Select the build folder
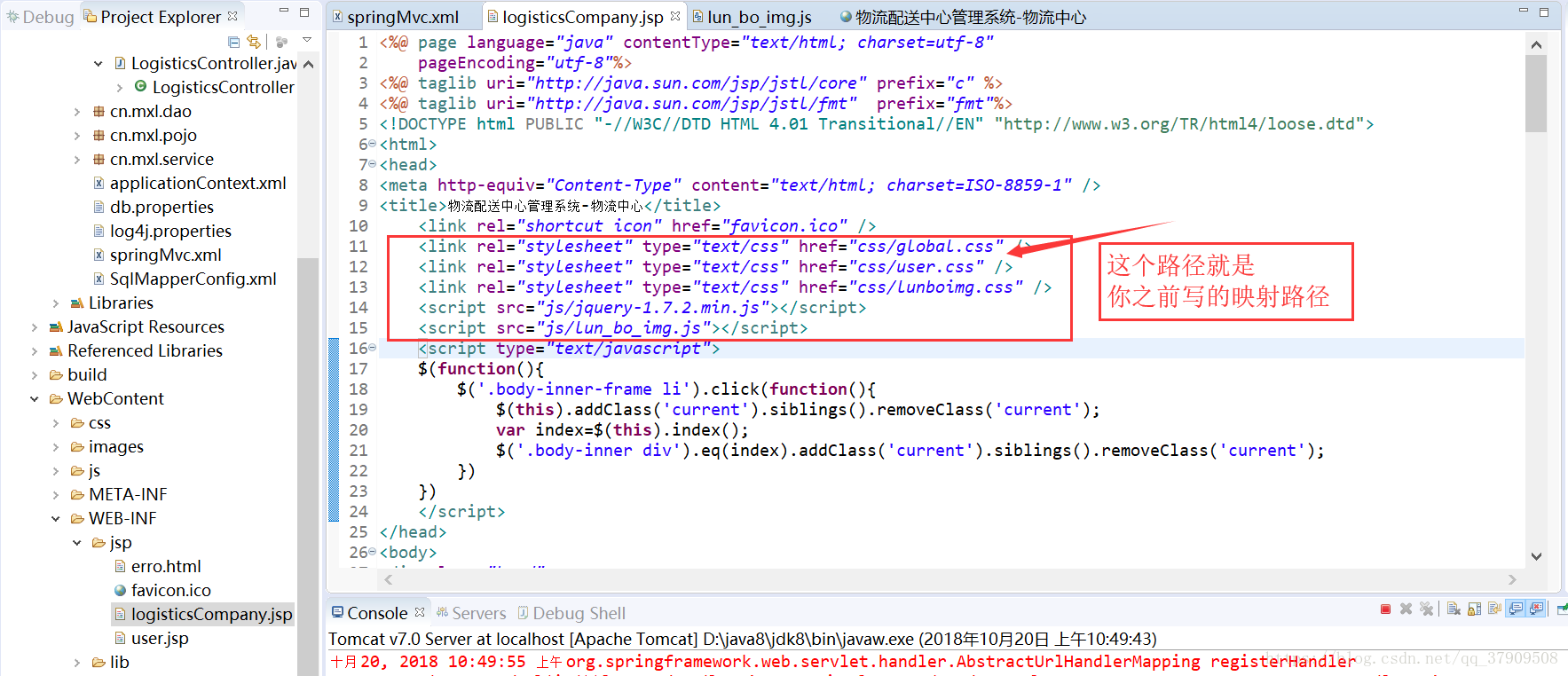Image resolution: width=1568 pixels, height=676 pixels. point(78,374)
